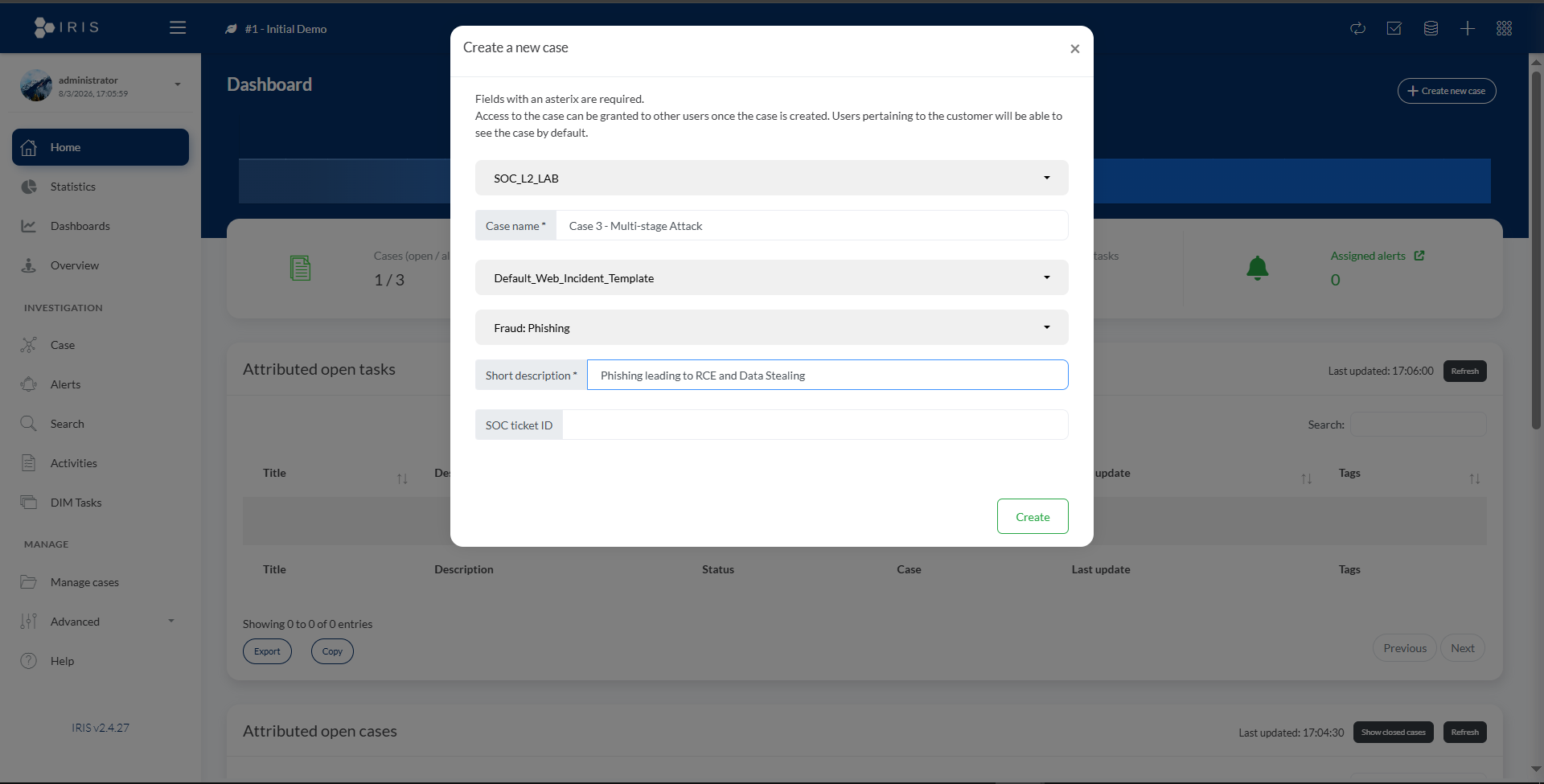Close the Create a new case dialog

(1074, 49)
